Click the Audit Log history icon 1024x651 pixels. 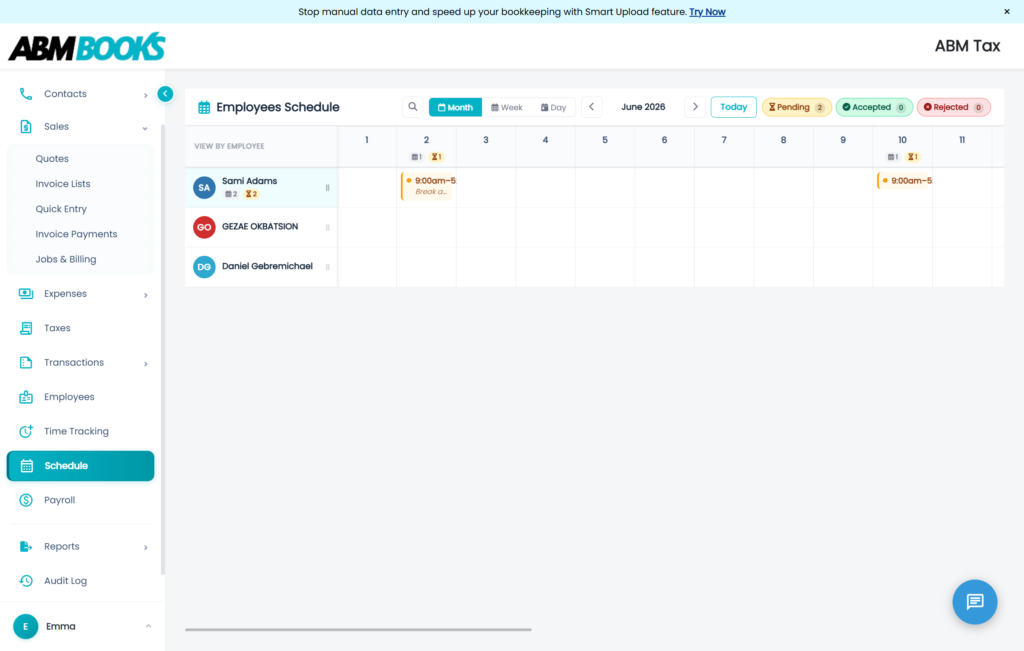(x=25, y=581)
